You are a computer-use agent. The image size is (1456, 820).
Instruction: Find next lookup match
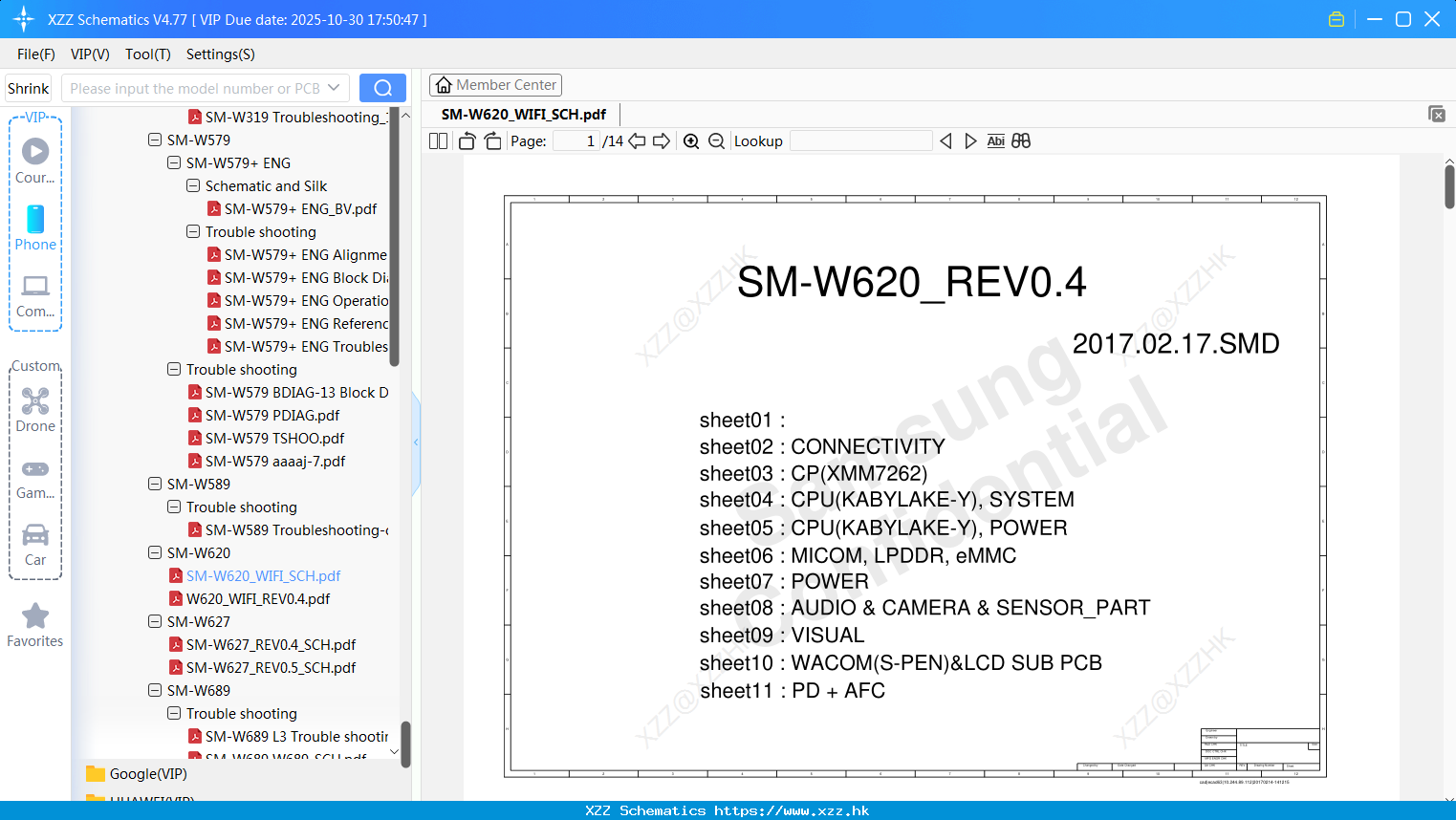click(970, 141)
